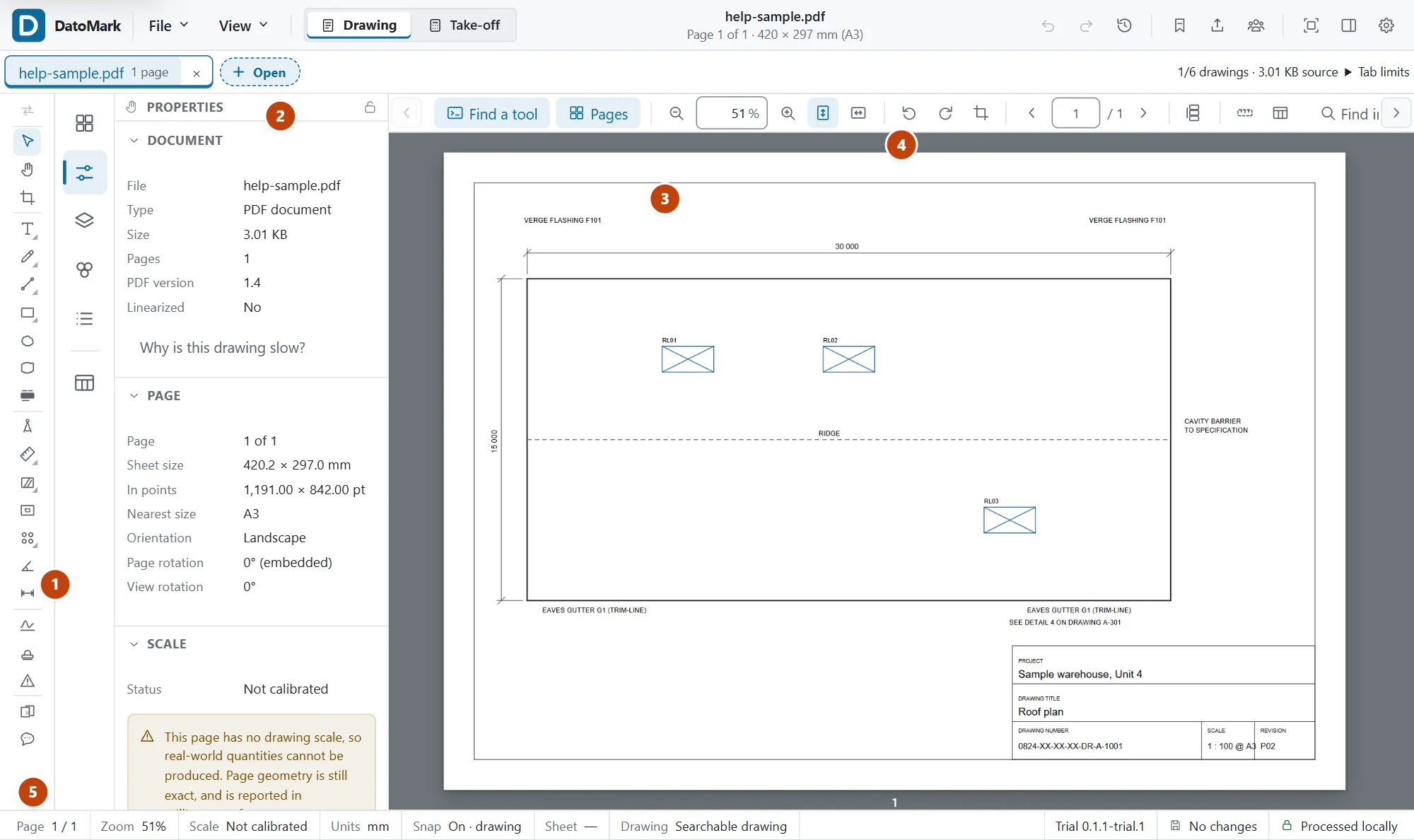
Task: Open the File menu dropdown
Action: click(168, 25)
